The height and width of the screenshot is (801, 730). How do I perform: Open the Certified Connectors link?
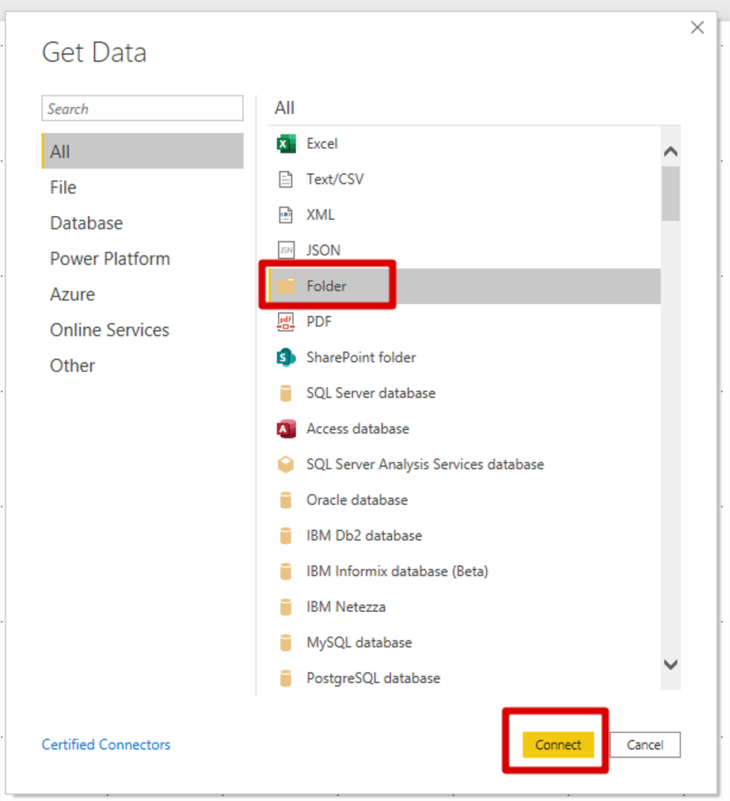pyautogui.click(x=106, y=744)
